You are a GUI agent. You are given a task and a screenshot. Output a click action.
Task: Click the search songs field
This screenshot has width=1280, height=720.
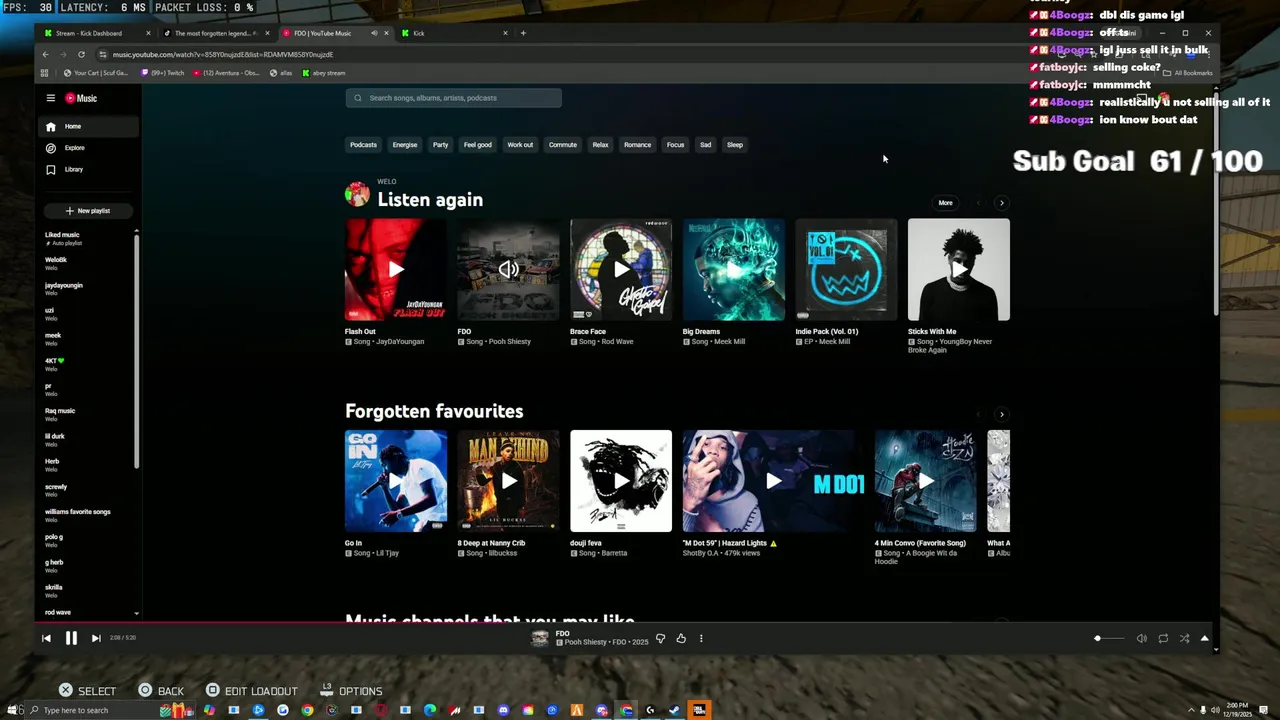454,98
